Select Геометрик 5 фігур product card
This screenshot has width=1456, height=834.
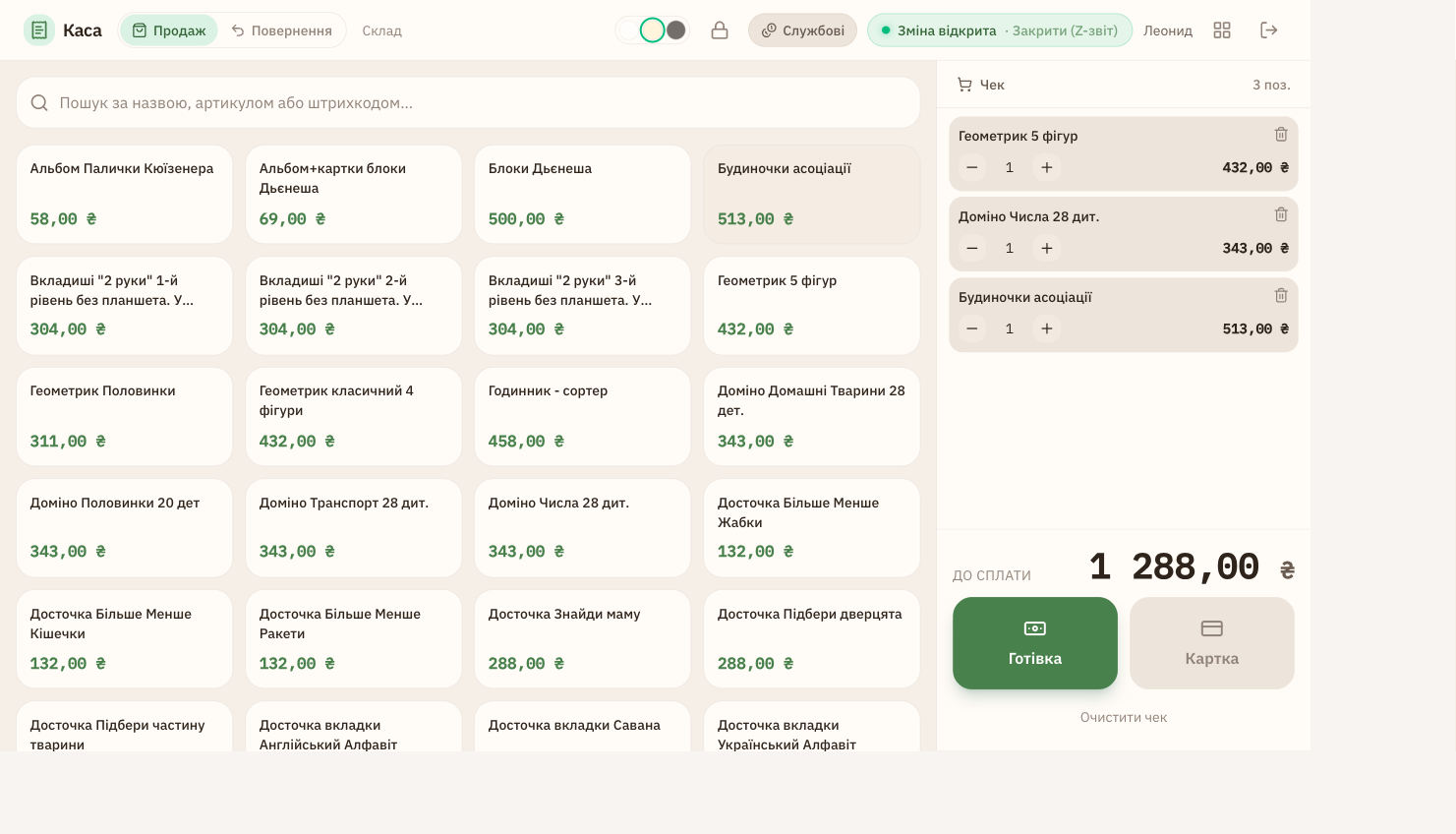tap(812, 306)
